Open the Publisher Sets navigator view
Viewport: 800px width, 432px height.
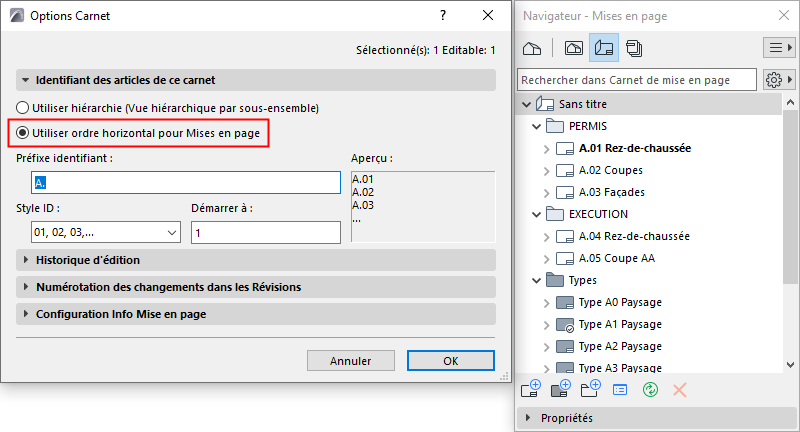pyautogui.click(x=634, y=47)
